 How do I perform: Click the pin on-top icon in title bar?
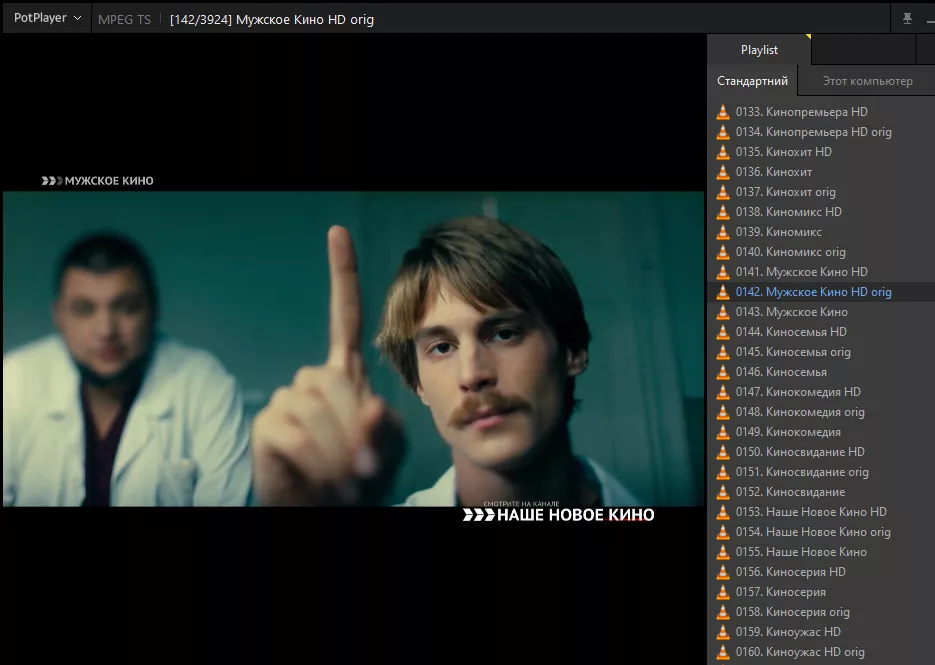[x=907, y=18]
